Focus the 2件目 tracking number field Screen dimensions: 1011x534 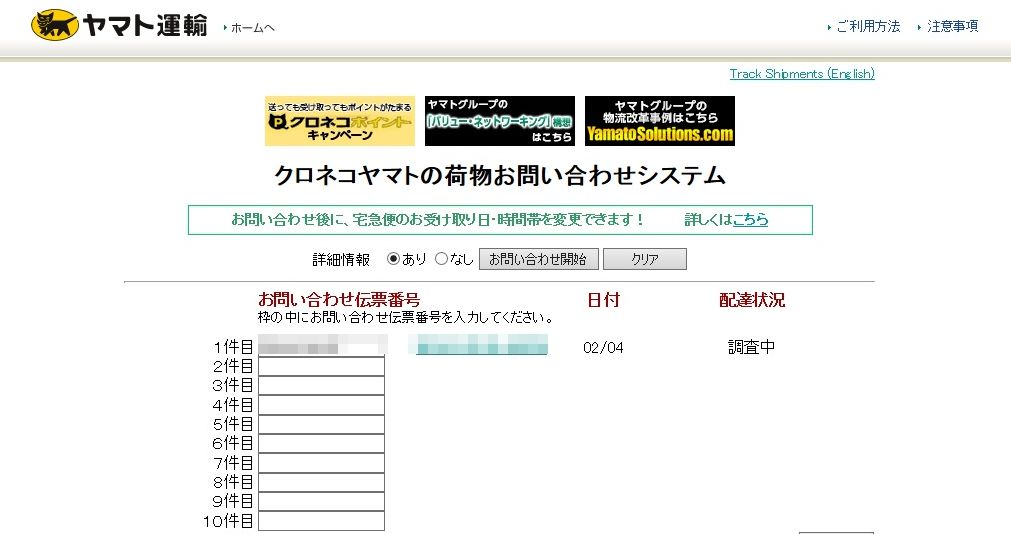pos(321,366)
